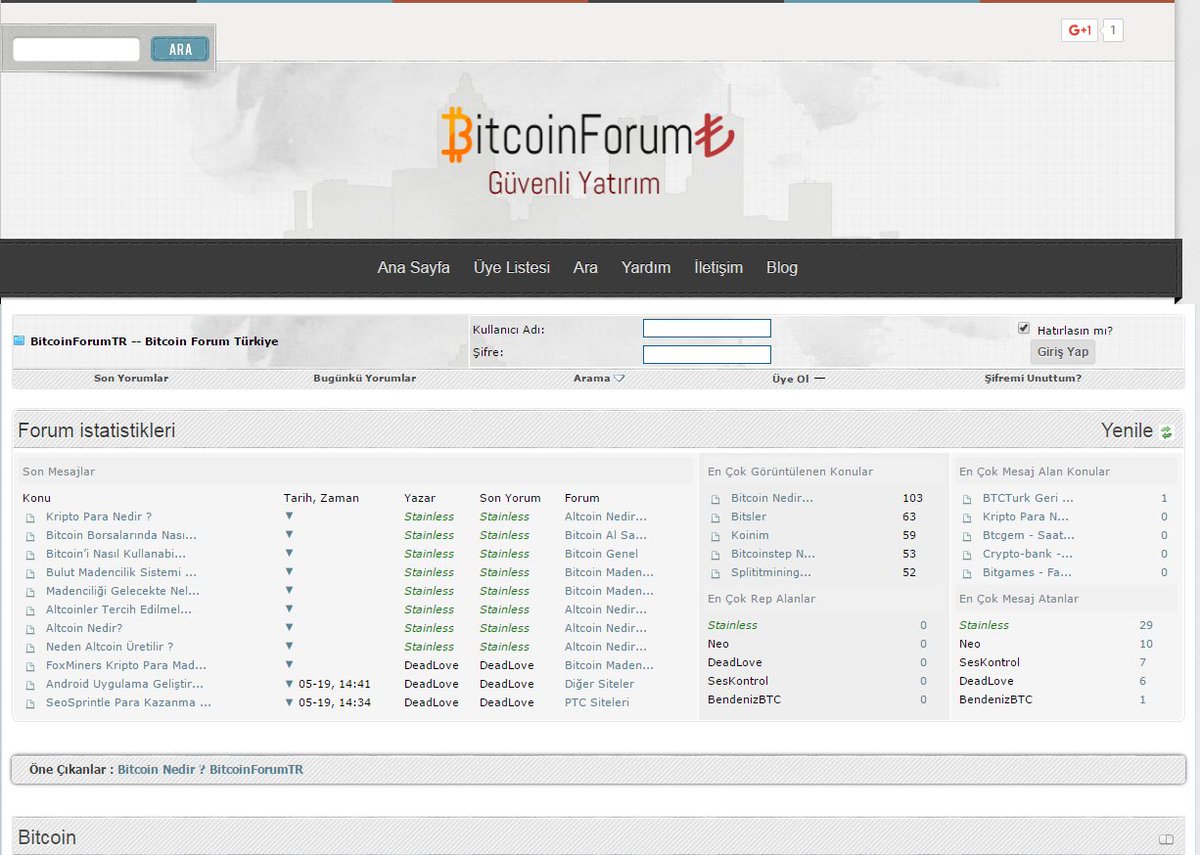Open the Bugünkü Yorumlar link
Screen dimensions: 1200x855
pos(364,378)
